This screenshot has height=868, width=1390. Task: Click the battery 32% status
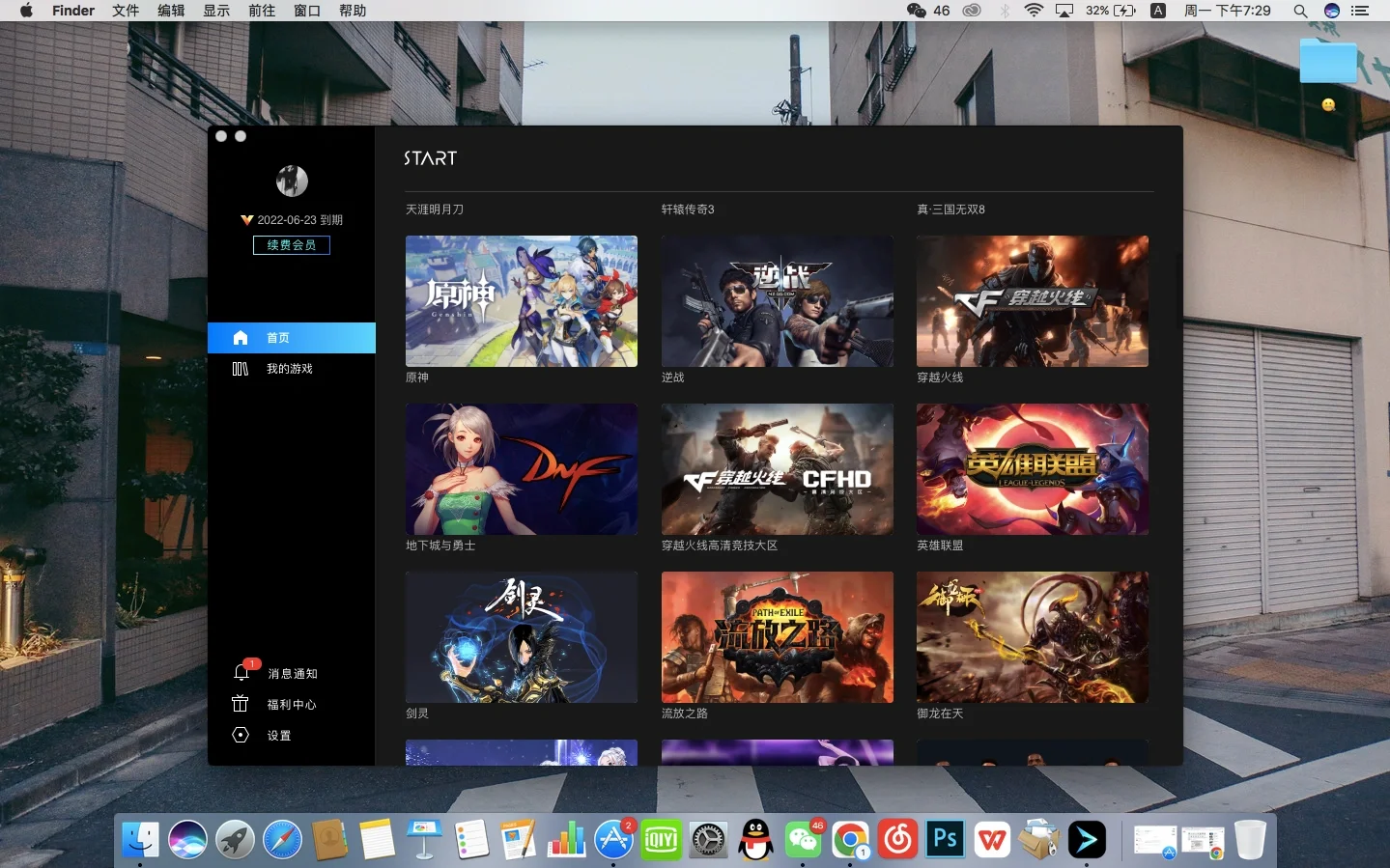1111,11
